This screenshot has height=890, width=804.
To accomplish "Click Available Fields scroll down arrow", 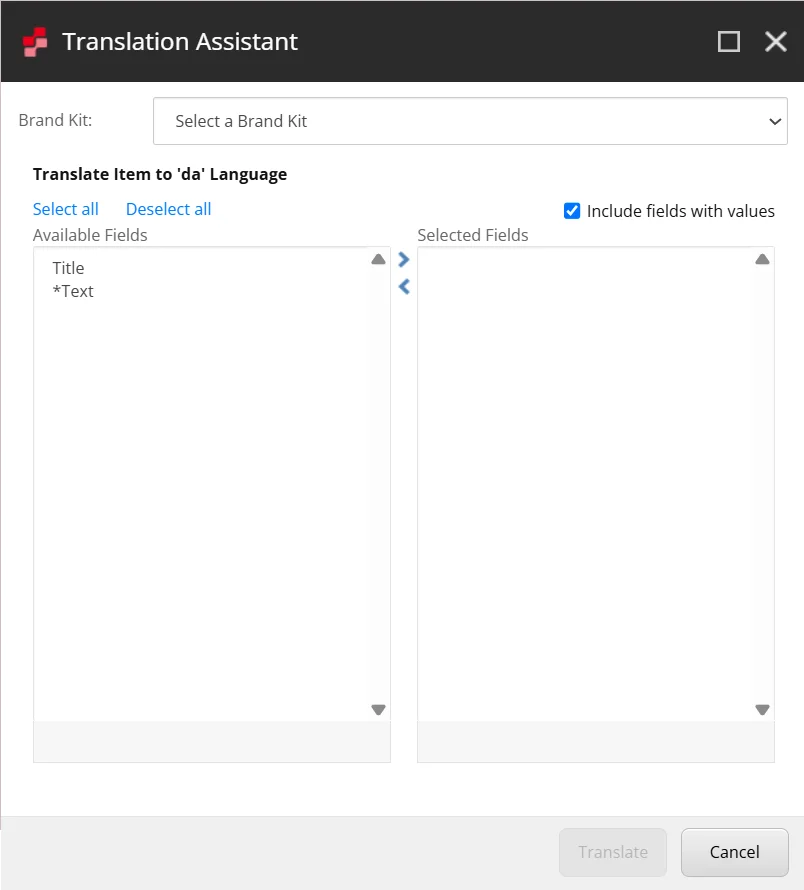I will tap(378, 710).
